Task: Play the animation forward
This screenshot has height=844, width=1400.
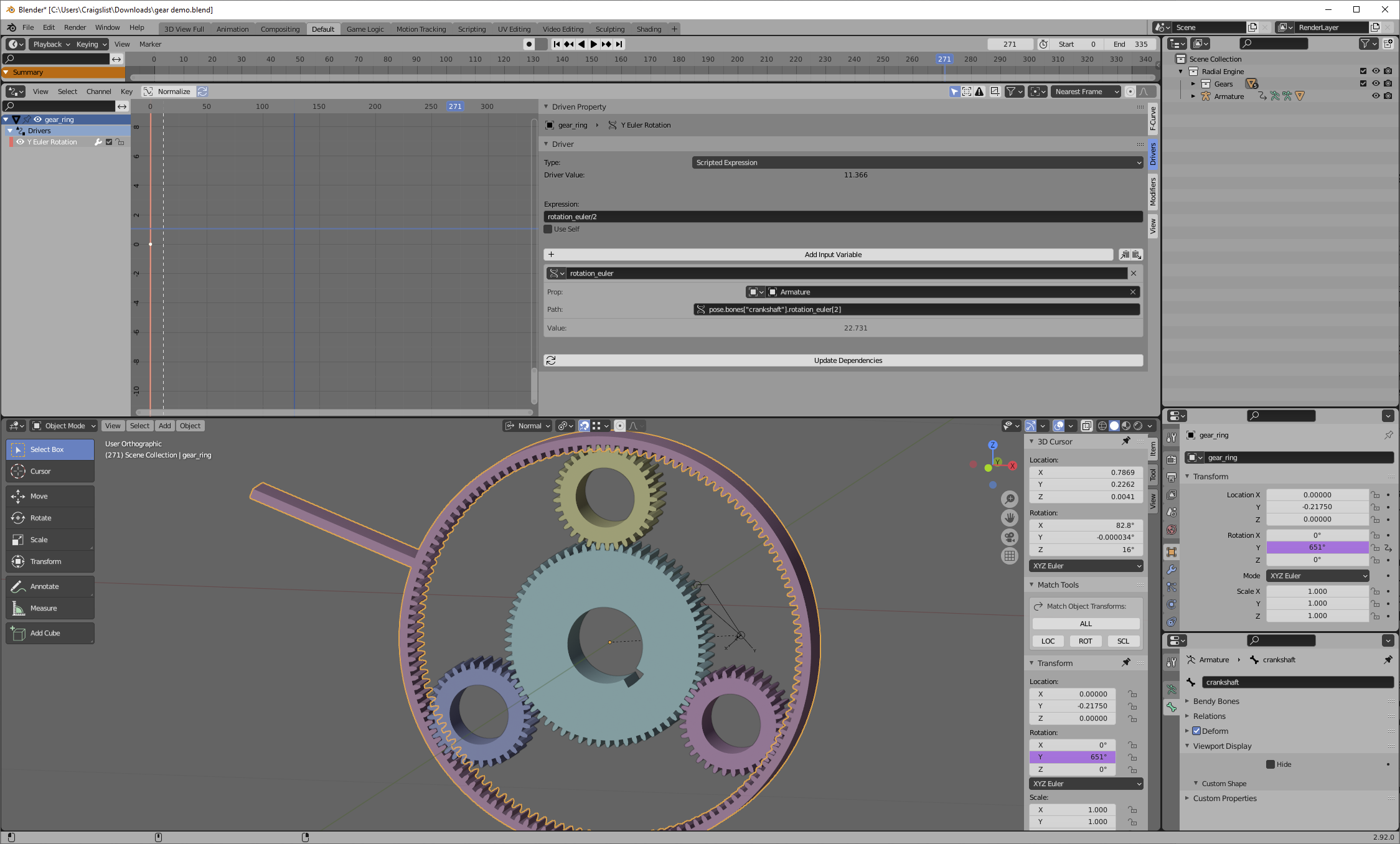Action: tap(593, 44)
